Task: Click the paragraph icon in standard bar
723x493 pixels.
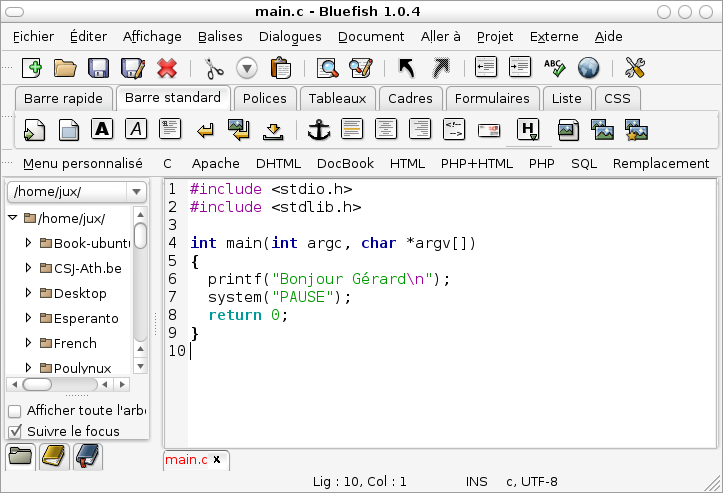Action: point(170,129)
